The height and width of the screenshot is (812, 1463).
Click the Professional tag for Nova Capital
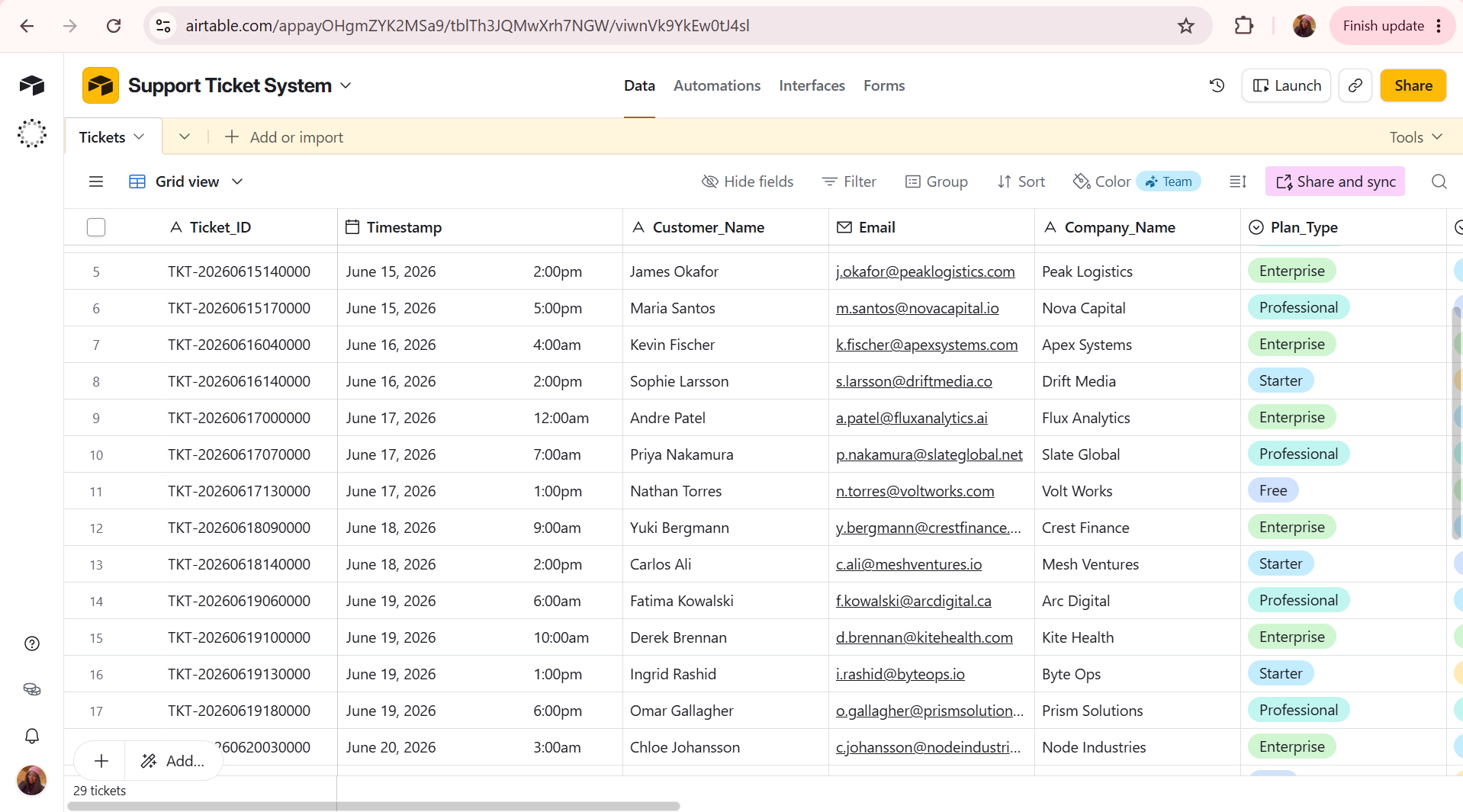(1298, 308)
